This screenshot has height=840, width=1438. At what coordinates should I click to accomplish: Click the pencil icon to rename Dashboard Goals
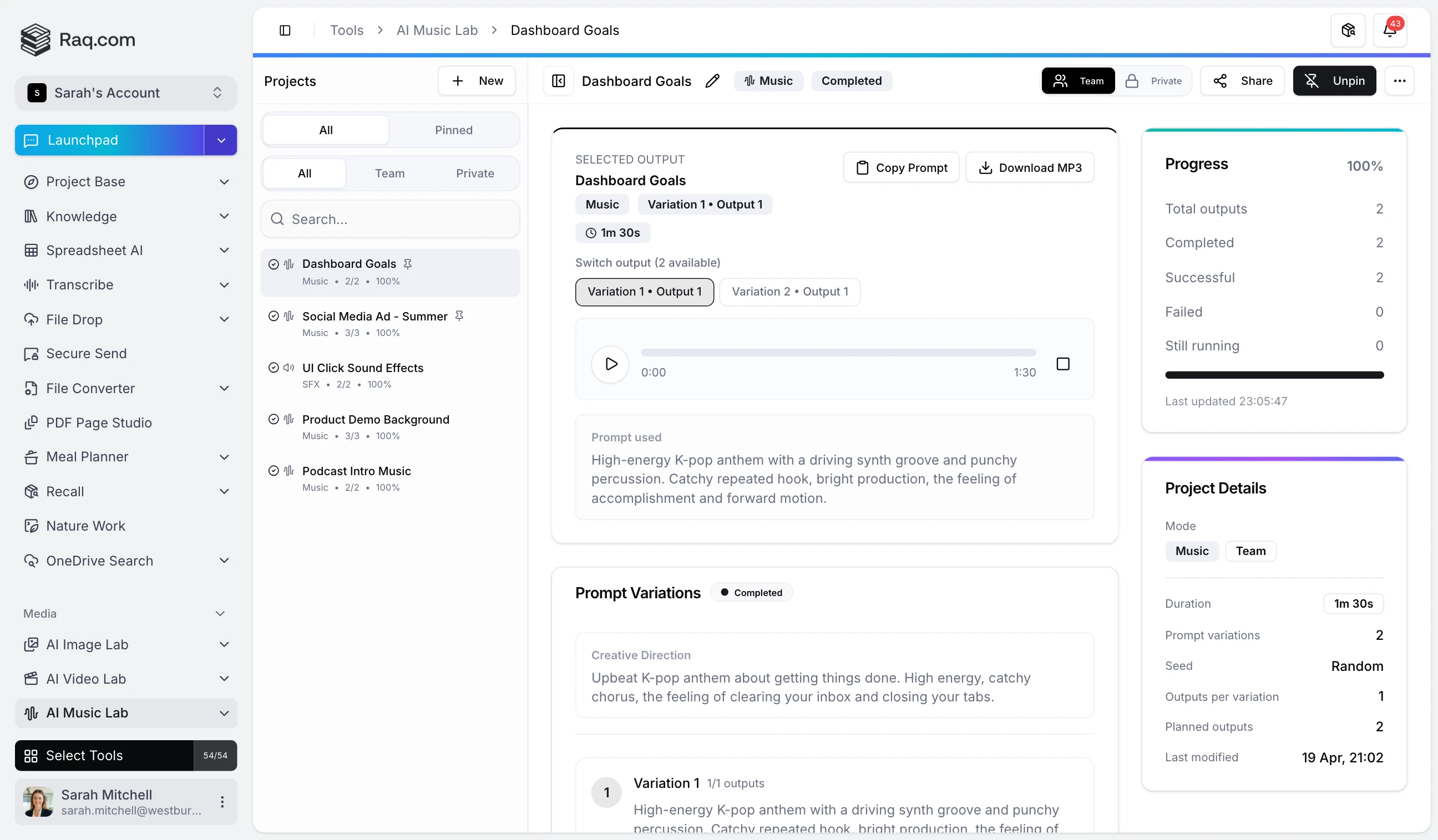[712, 81]
